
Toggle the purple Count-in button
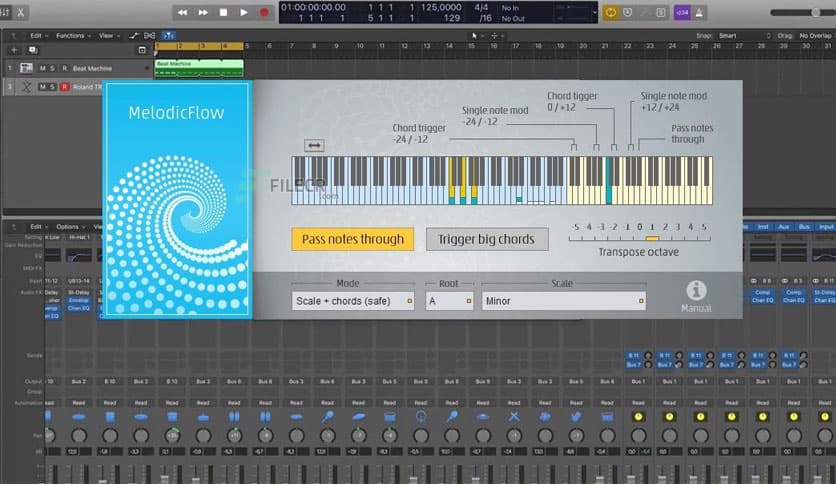[682, 12]
